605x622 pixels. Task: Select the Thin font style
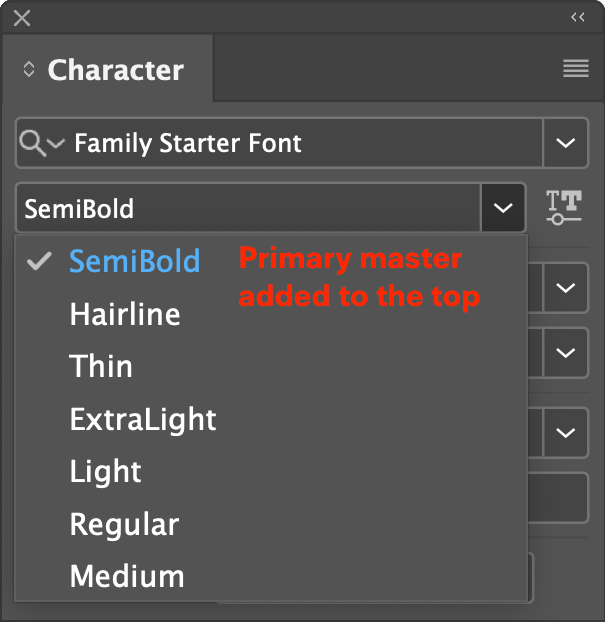click(x=101, y=366)
